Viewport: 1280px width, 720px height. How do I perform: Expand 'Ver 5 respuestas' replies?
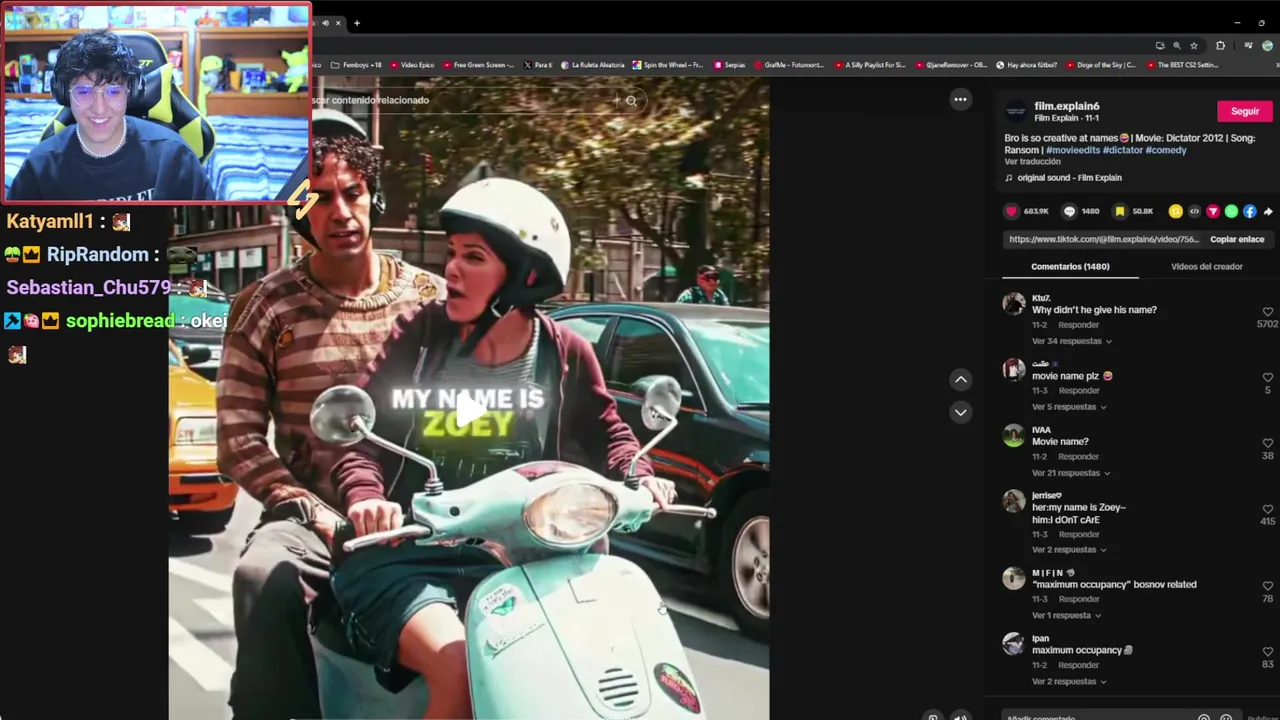tap(1069, 407)
